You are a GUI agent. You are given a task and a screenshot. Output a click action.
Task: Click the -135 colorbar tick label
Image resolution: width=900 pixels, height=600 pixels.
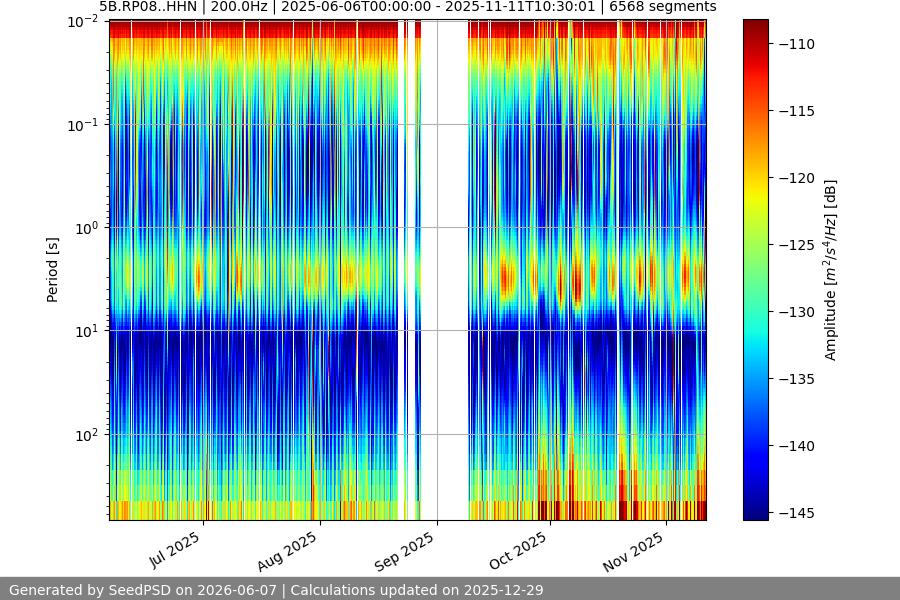click(x=797, y=380)
